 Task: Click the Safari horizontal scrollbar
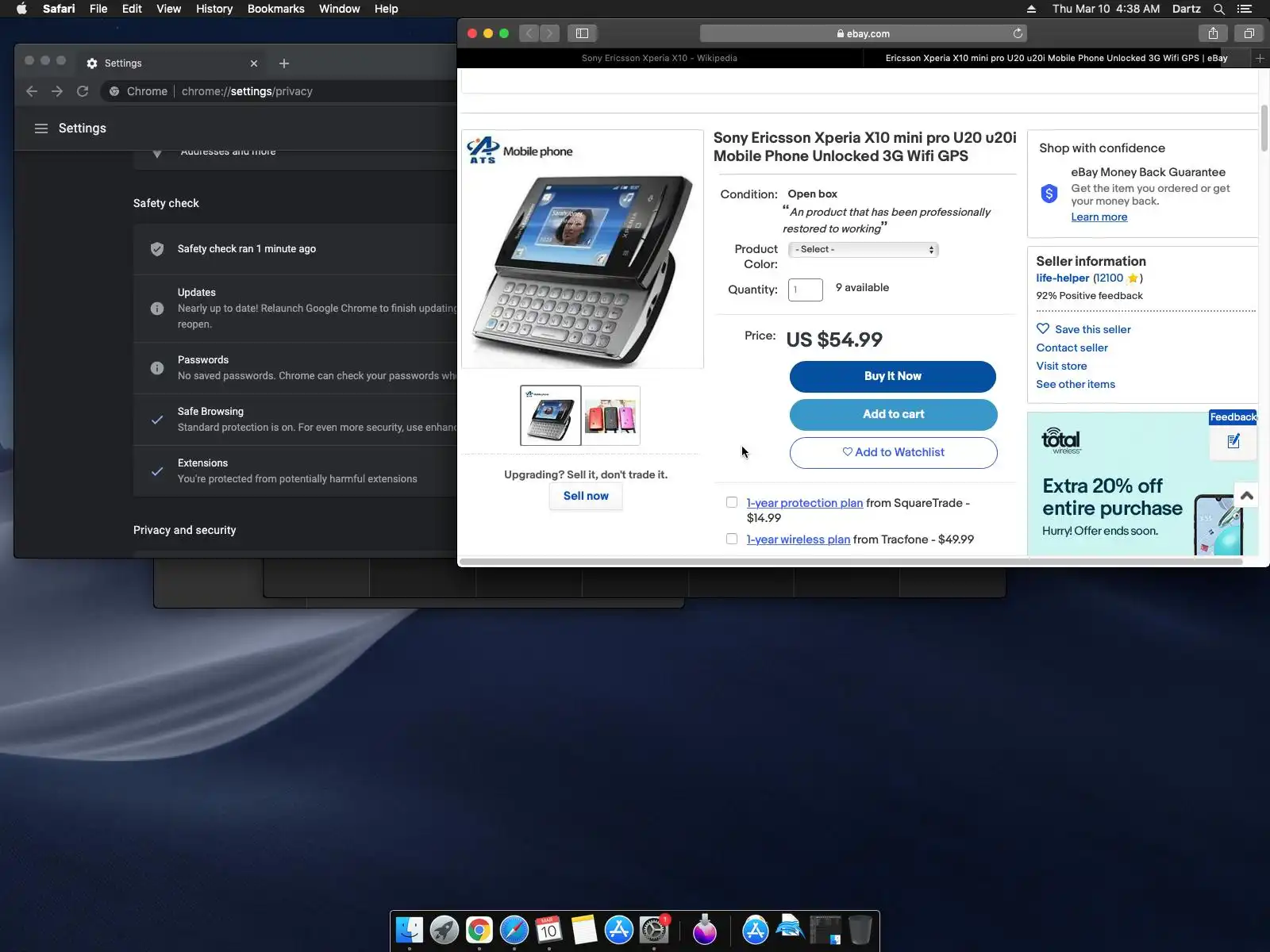point(851,562)
